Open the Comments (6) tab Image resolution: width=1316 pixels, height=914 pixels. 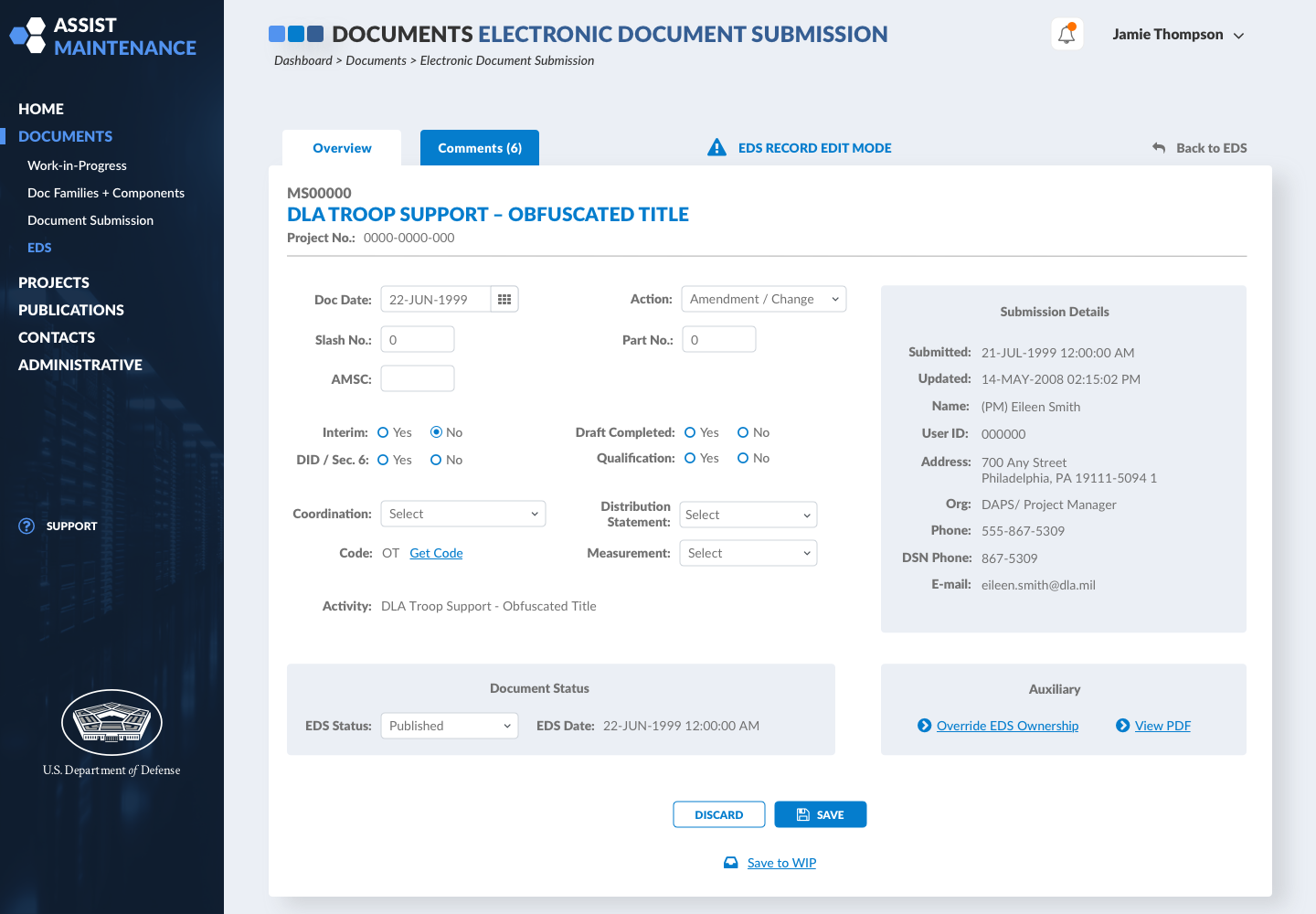(x=480, y=148)
